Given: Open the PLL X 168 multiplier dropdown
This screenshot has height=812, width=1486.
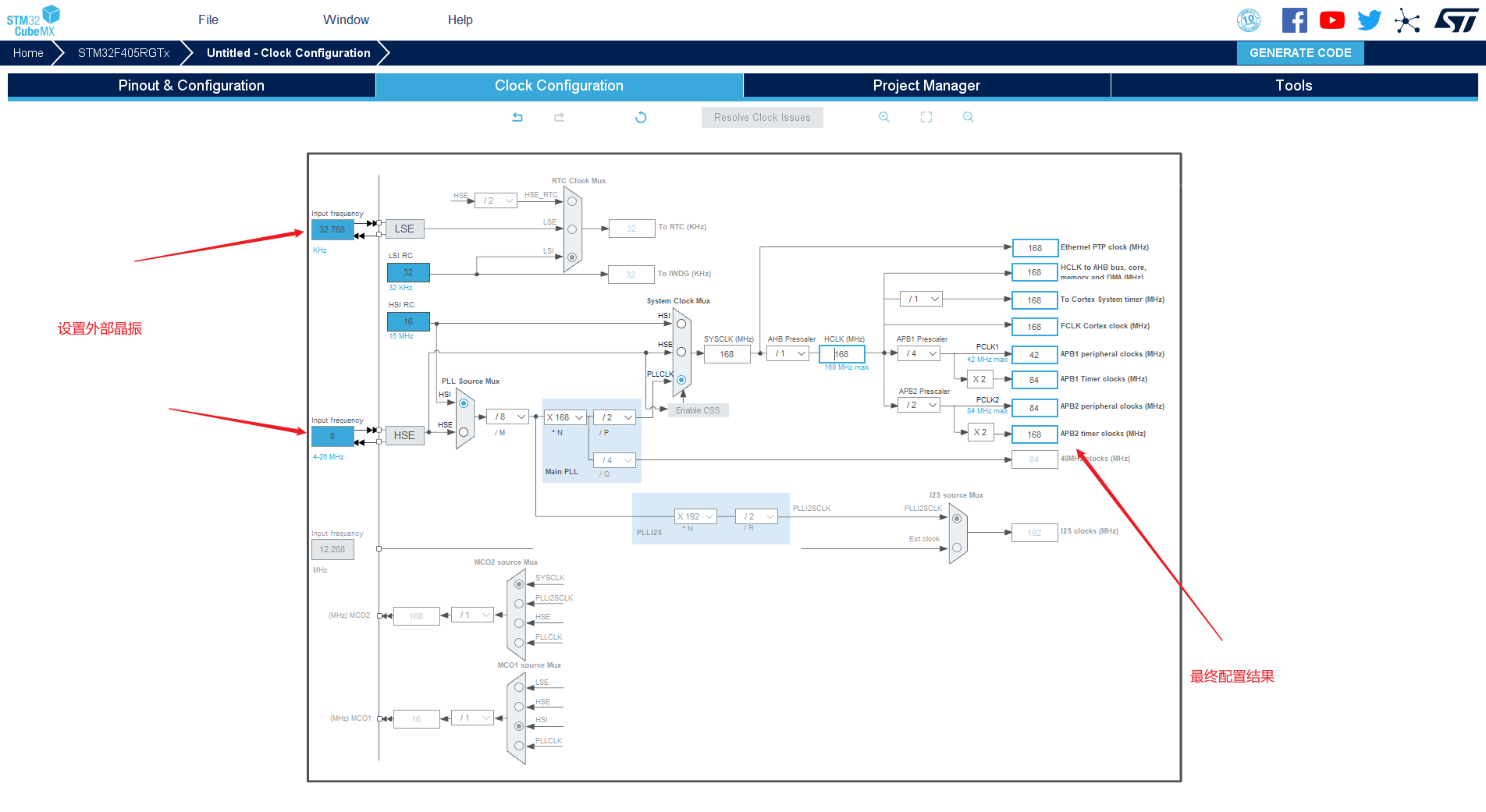Looking at the screenshot, I should point(565,417).
